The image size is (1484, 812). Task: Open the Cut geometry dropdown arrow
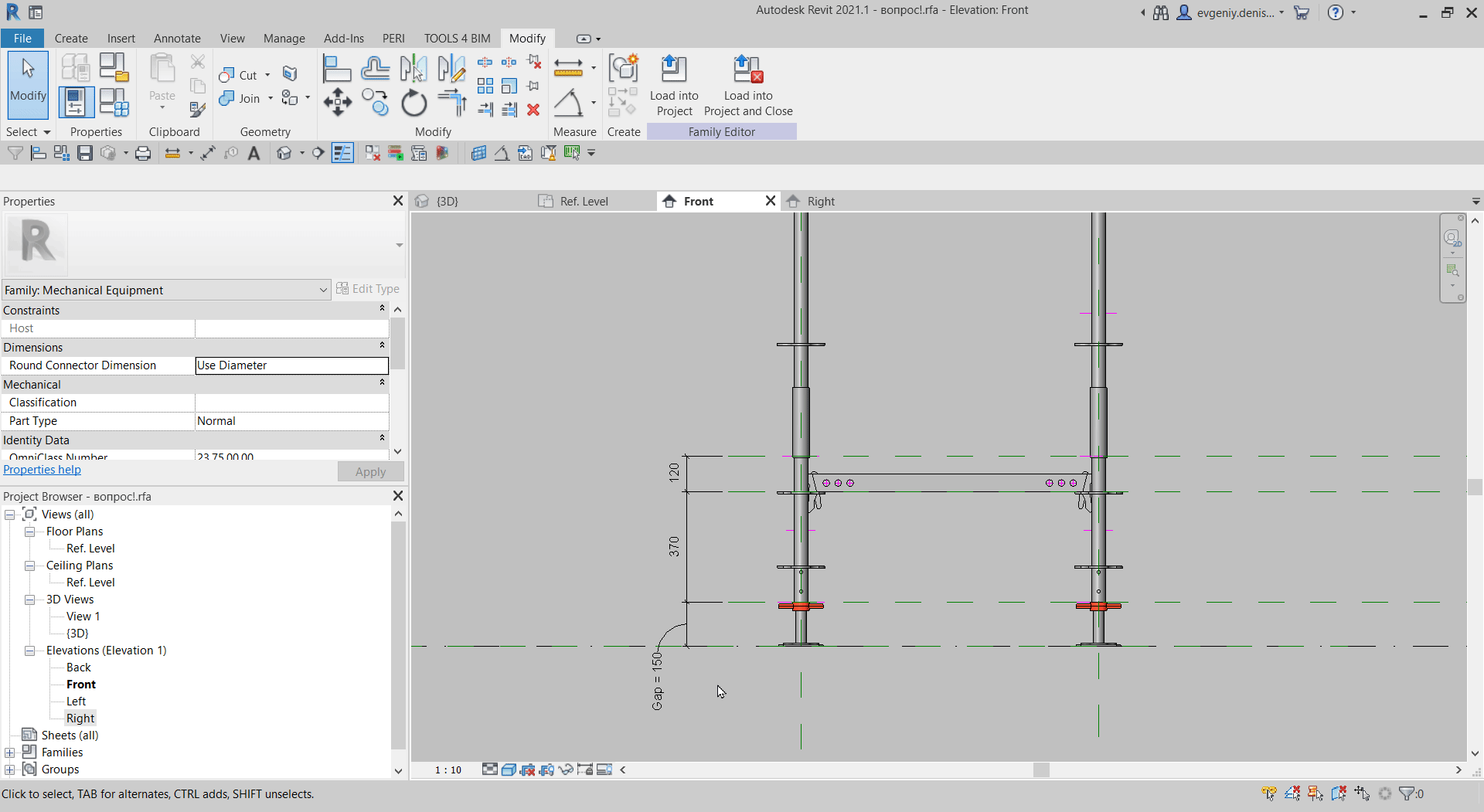point(267,75)
